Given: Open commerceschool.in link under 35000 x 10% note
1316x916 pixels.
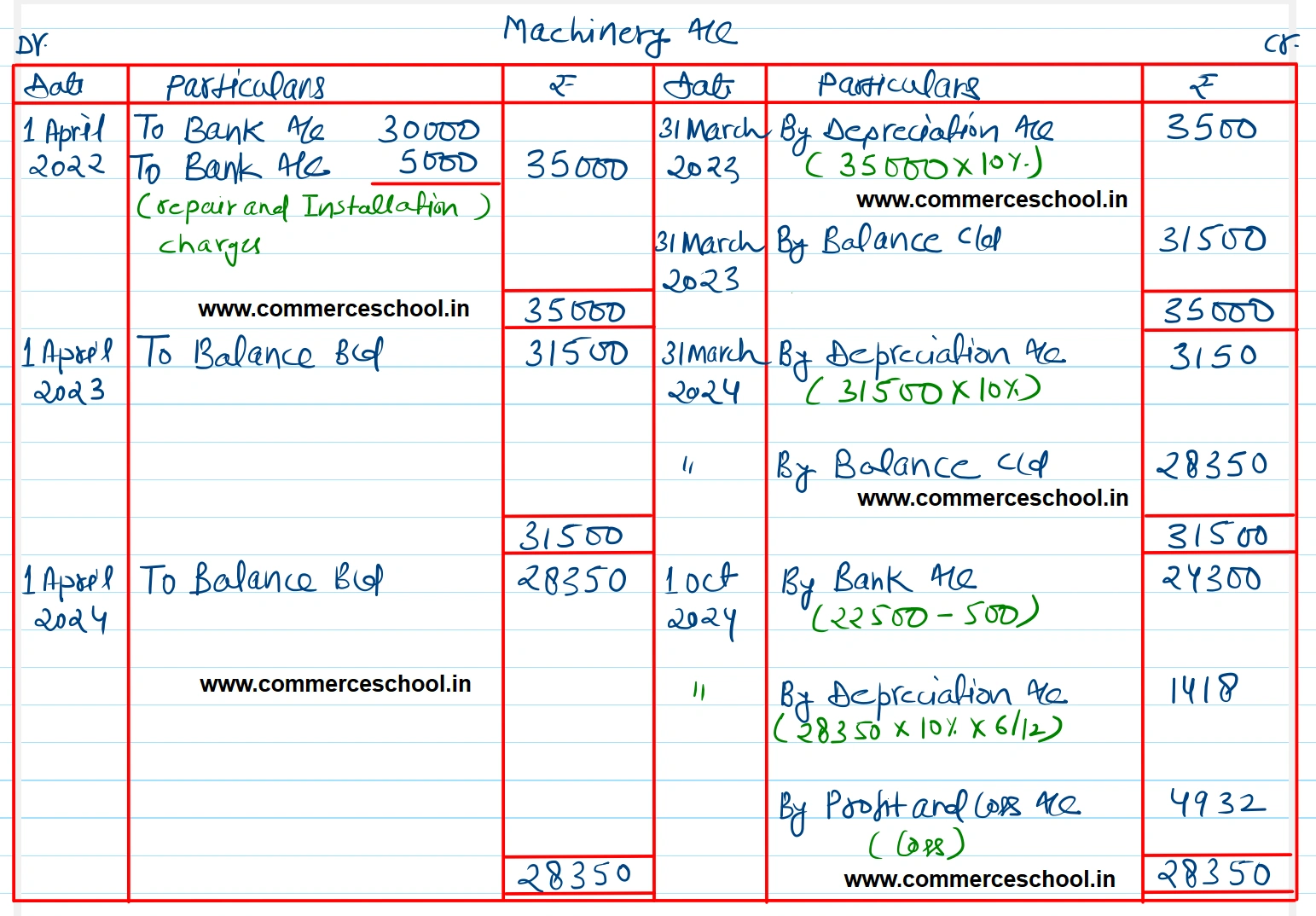Looking at the screenshot, I should (991, 200).
